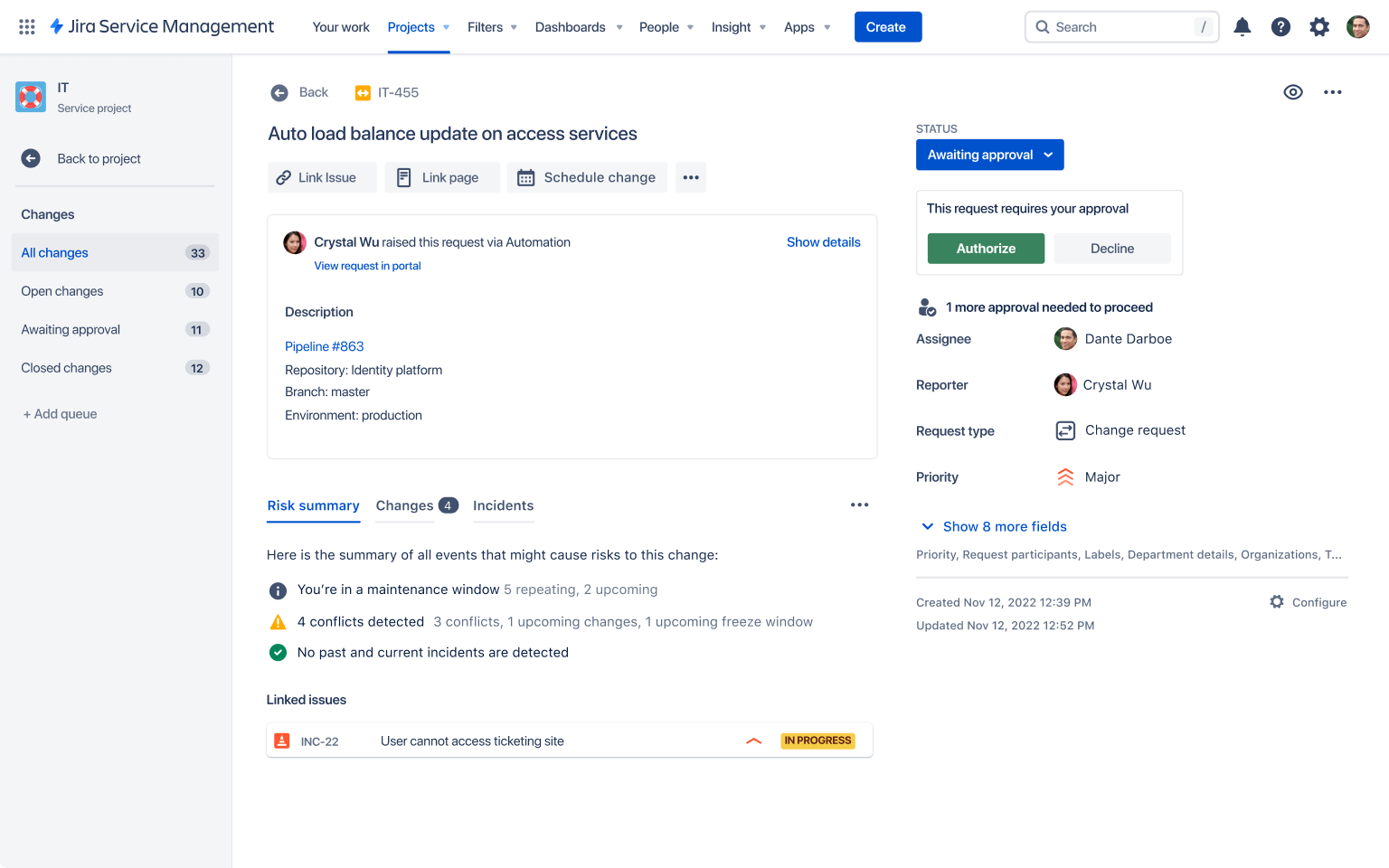
Task: Open the Filters dropdown menu
Action: coord(492,27)
